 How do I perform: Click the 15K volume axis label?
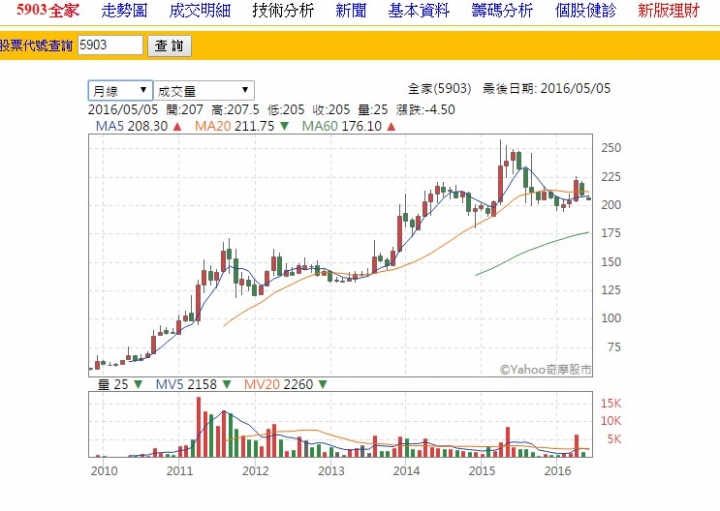click(611, 404)
